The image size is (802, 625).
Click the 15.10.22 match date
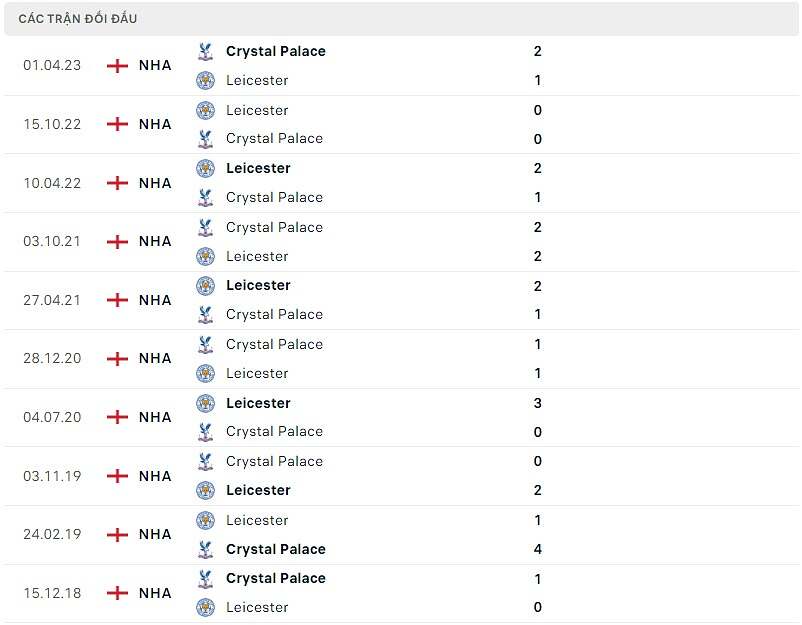pos(52,124)
